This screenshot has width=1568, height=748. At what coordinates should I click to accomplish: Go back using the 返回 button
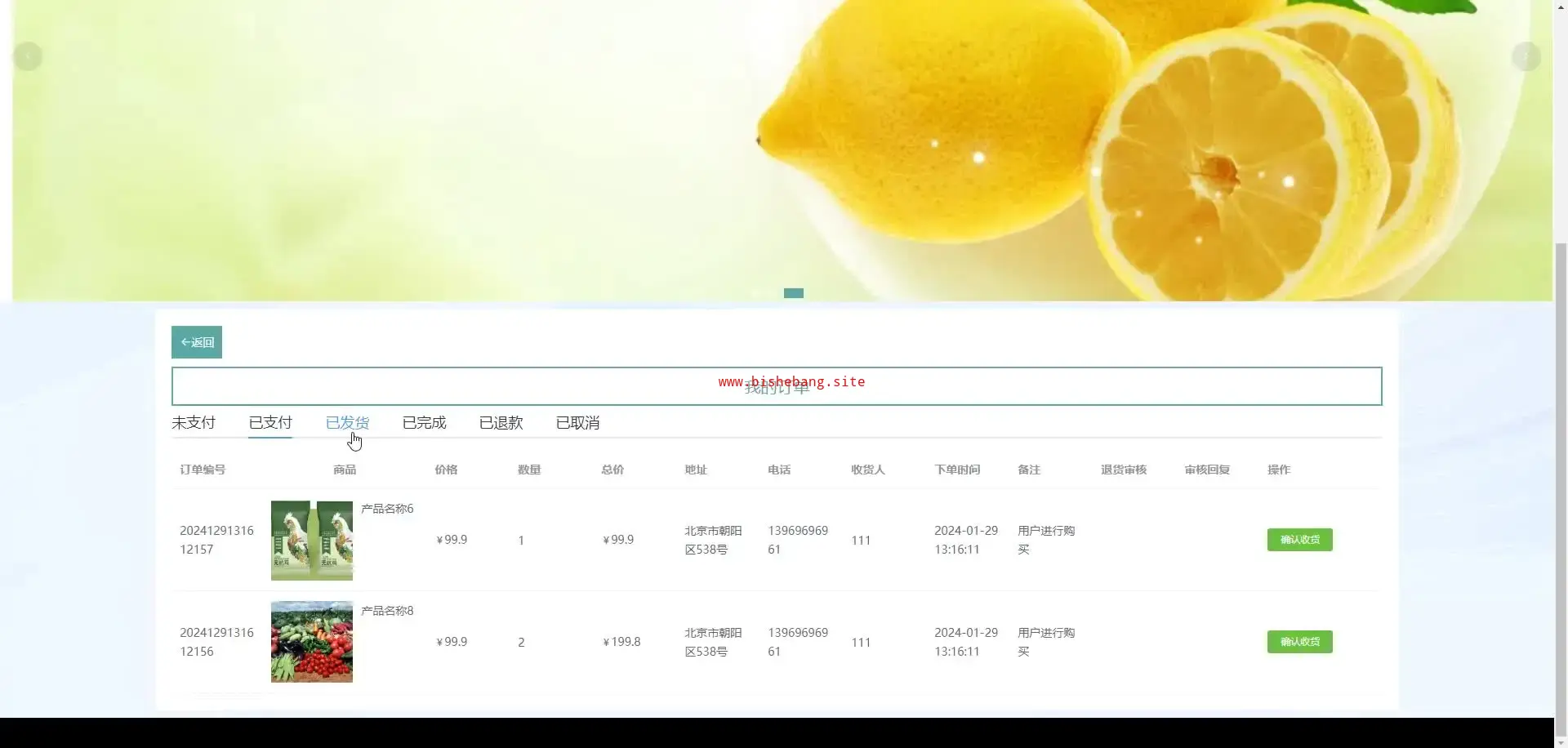tap(197, 342)
